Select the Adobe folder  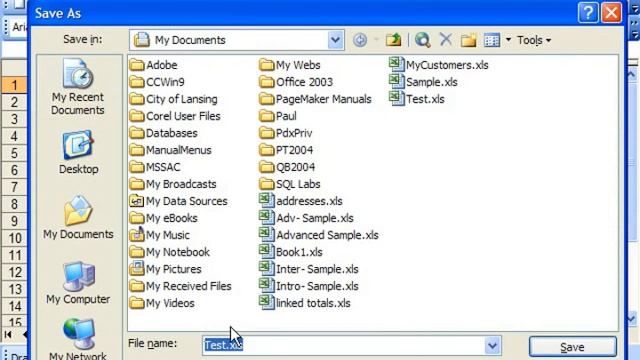[x=153, y=65]
